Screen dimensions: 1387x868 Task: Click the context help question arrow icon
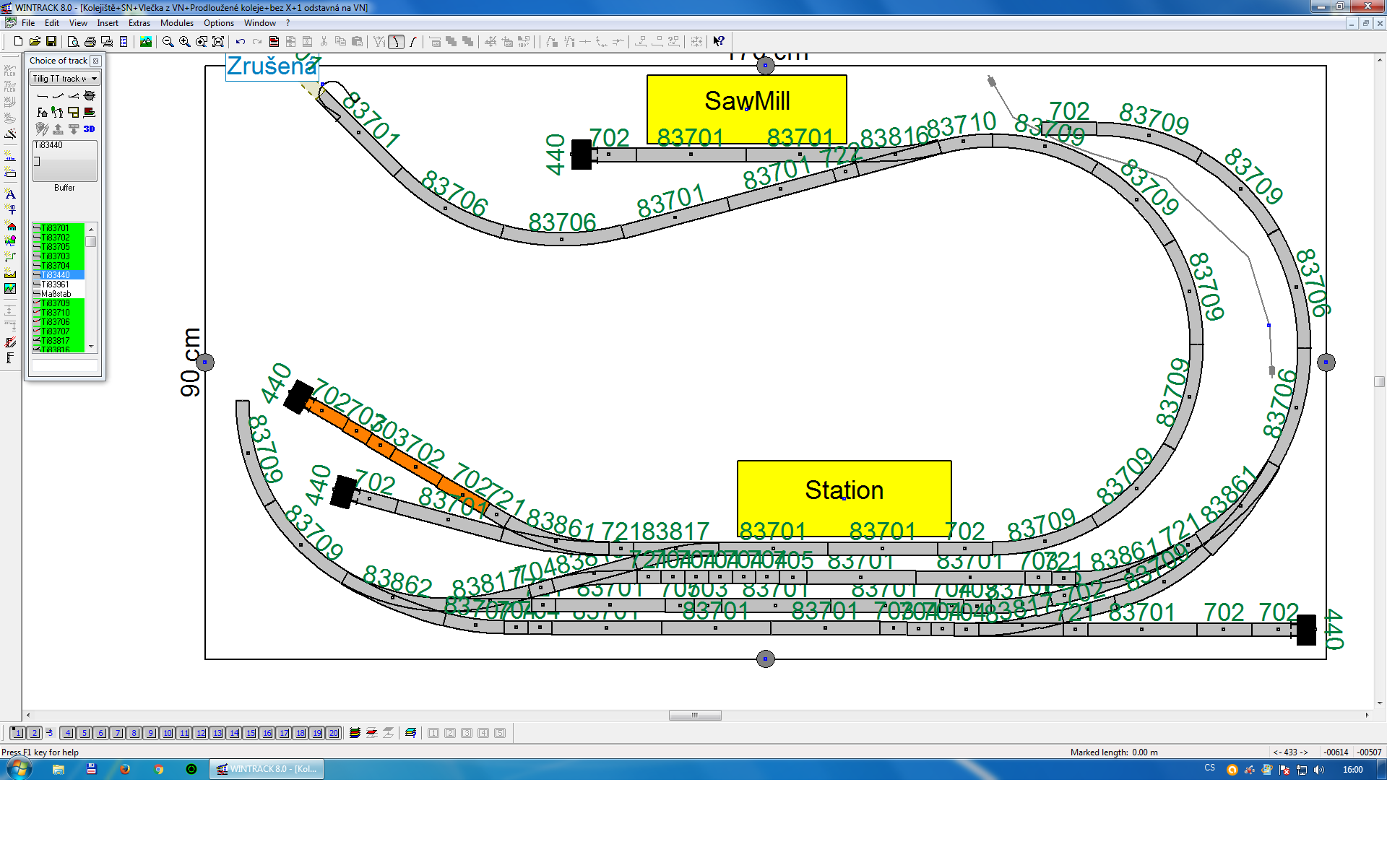718,42
